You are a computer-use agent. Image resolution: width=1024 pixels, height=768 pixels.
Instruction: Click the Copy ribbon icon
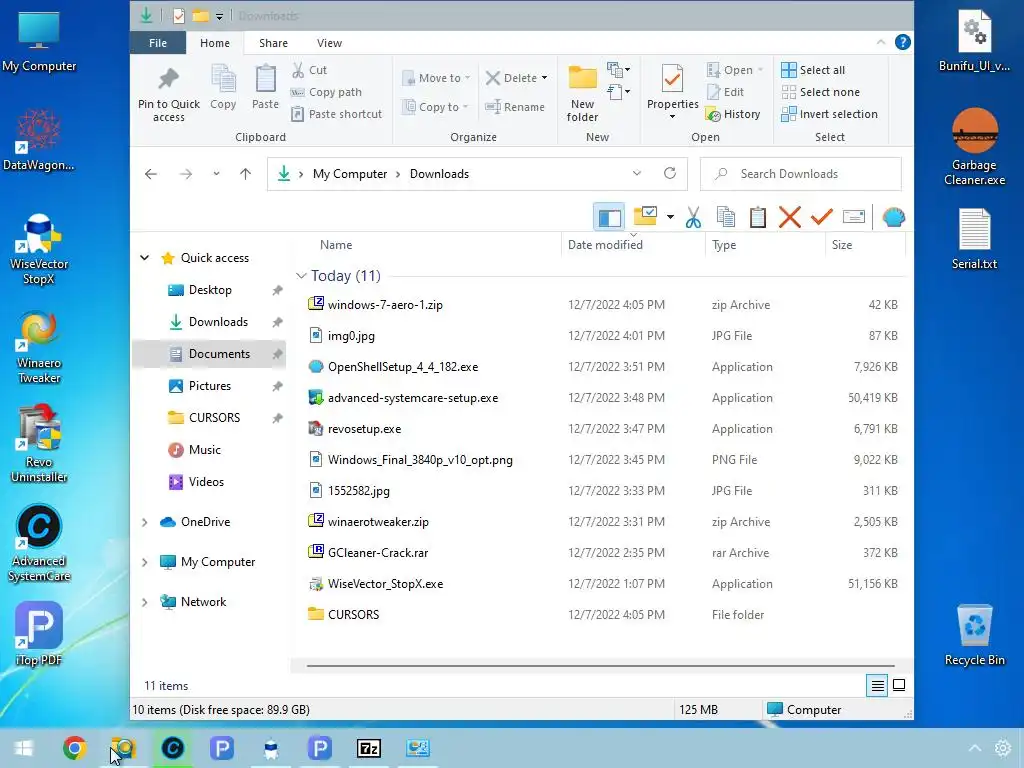coord(223,87)
